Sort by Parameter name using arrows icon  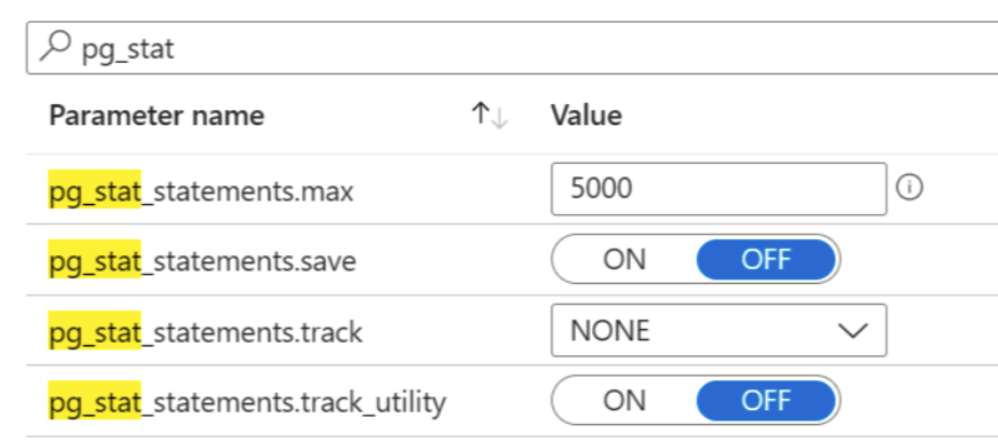[x=489, y=116]
